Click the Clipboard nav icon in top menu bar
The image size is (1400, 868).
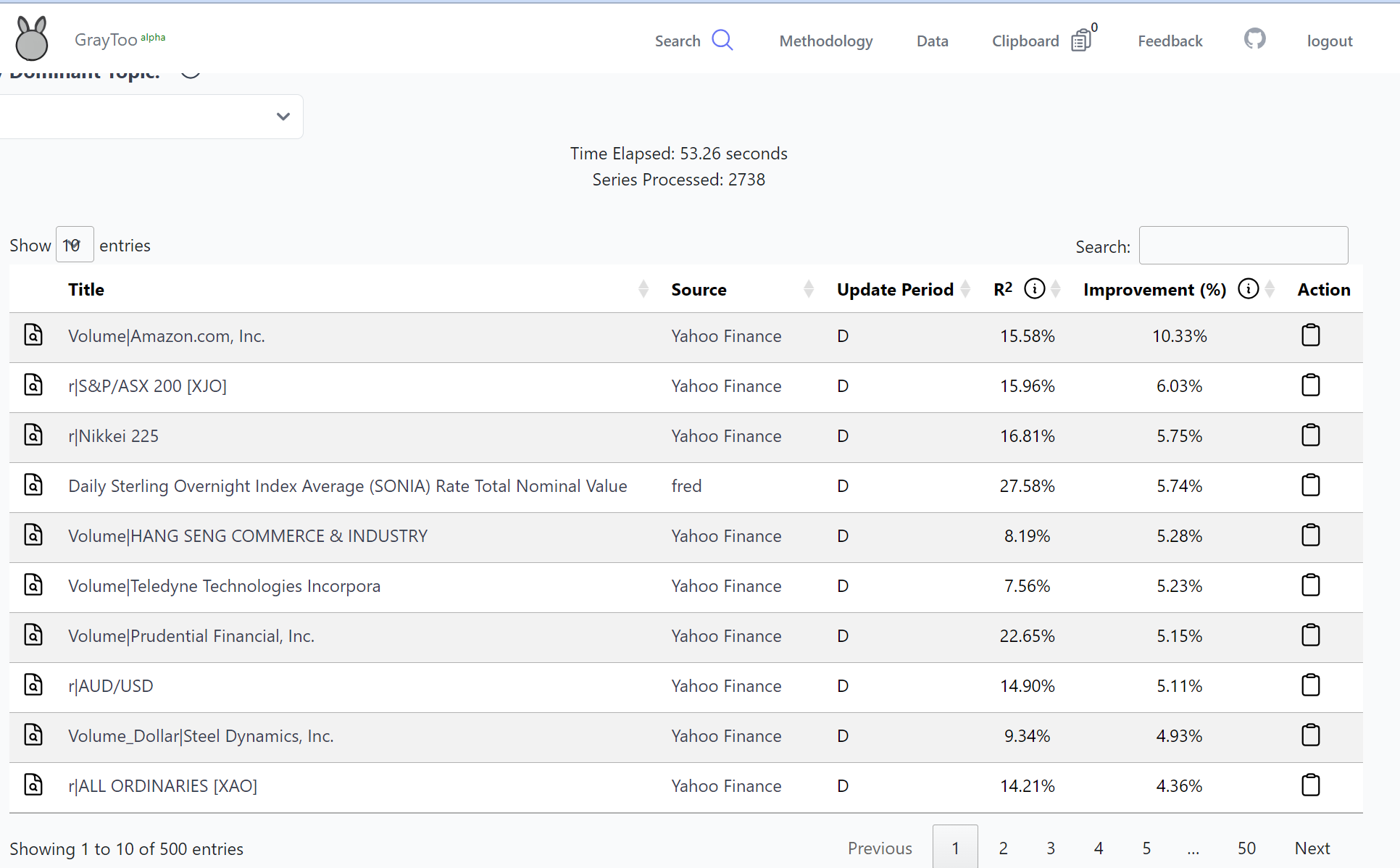click(1080, 40)
